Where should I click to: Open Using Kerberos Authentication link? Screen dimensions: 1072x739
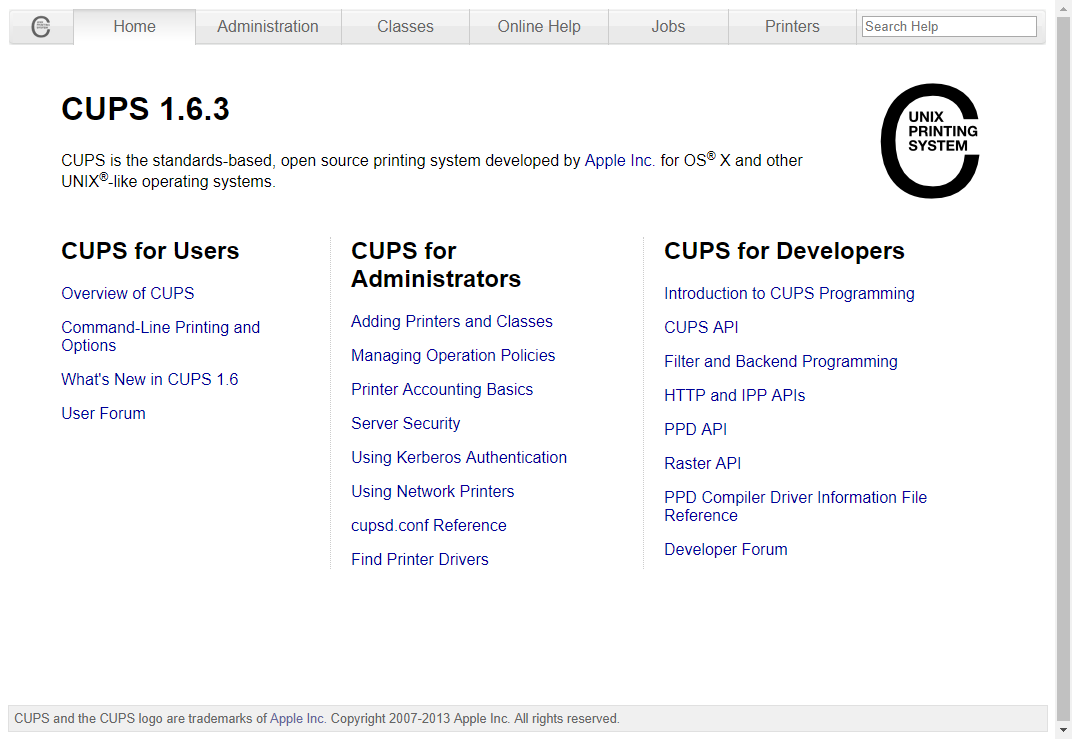459,457
